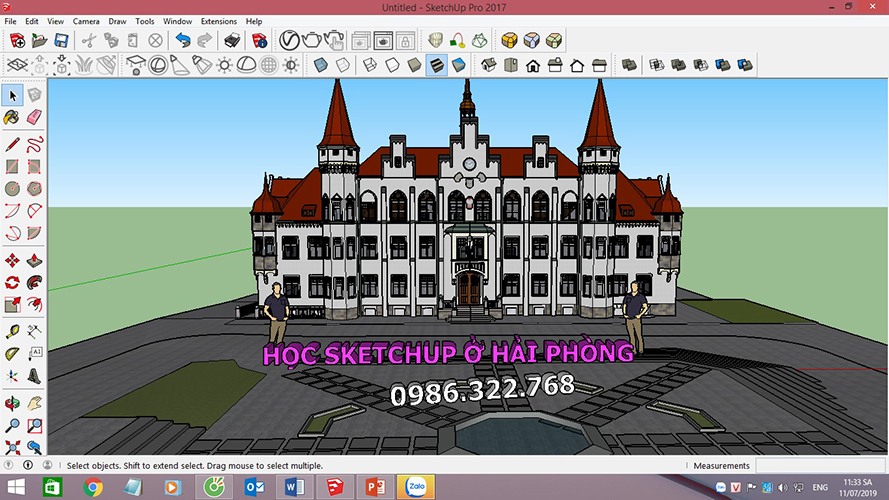Open the Extensions menu
This screenshot has height=500, width=889.
[x=219, y=21]
